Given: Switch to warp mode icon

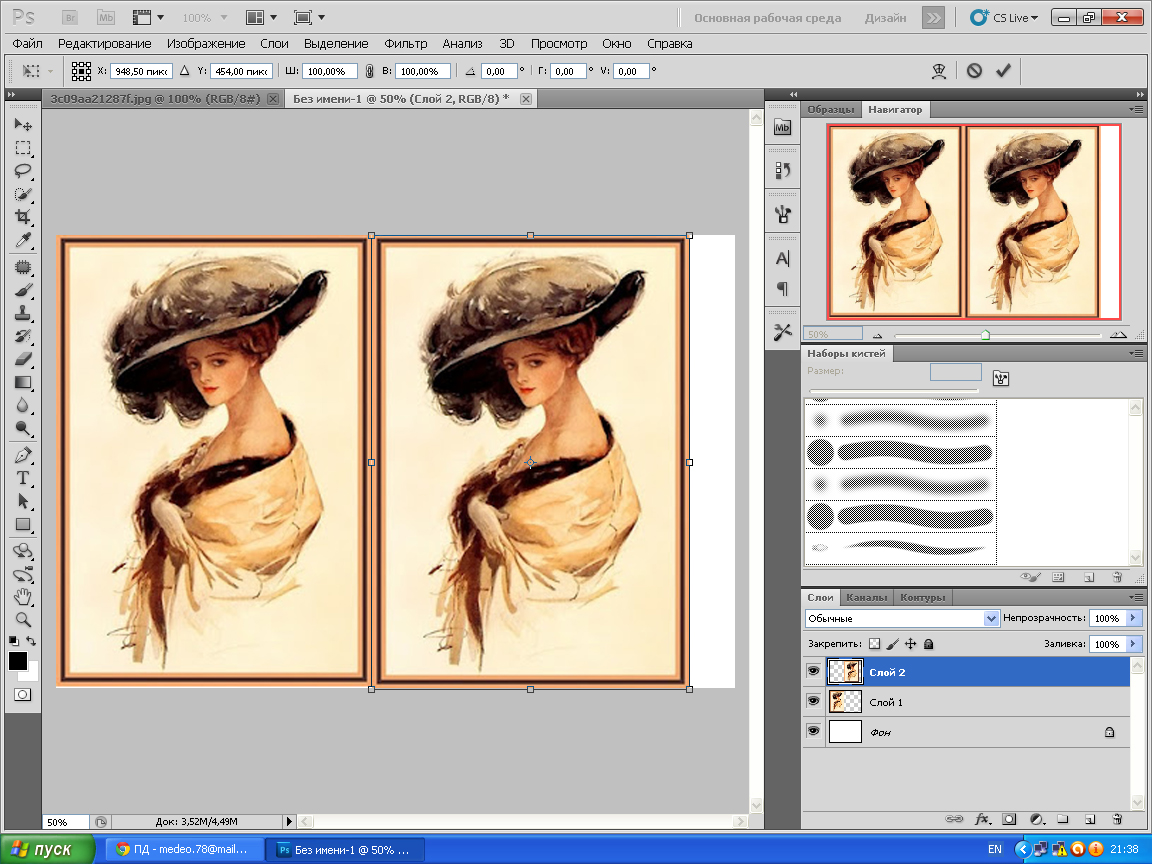Looking at the screenshot, I should tap(938, 71).
